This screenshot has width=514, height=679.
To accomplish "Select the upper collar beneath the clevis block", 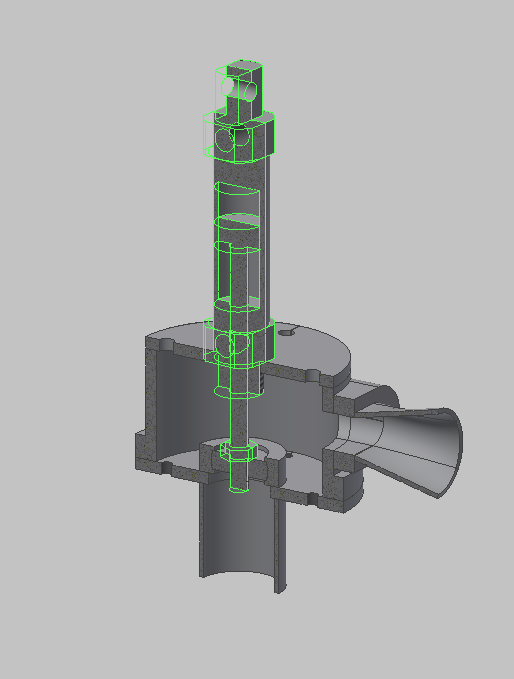I will (x=239, y=136).
